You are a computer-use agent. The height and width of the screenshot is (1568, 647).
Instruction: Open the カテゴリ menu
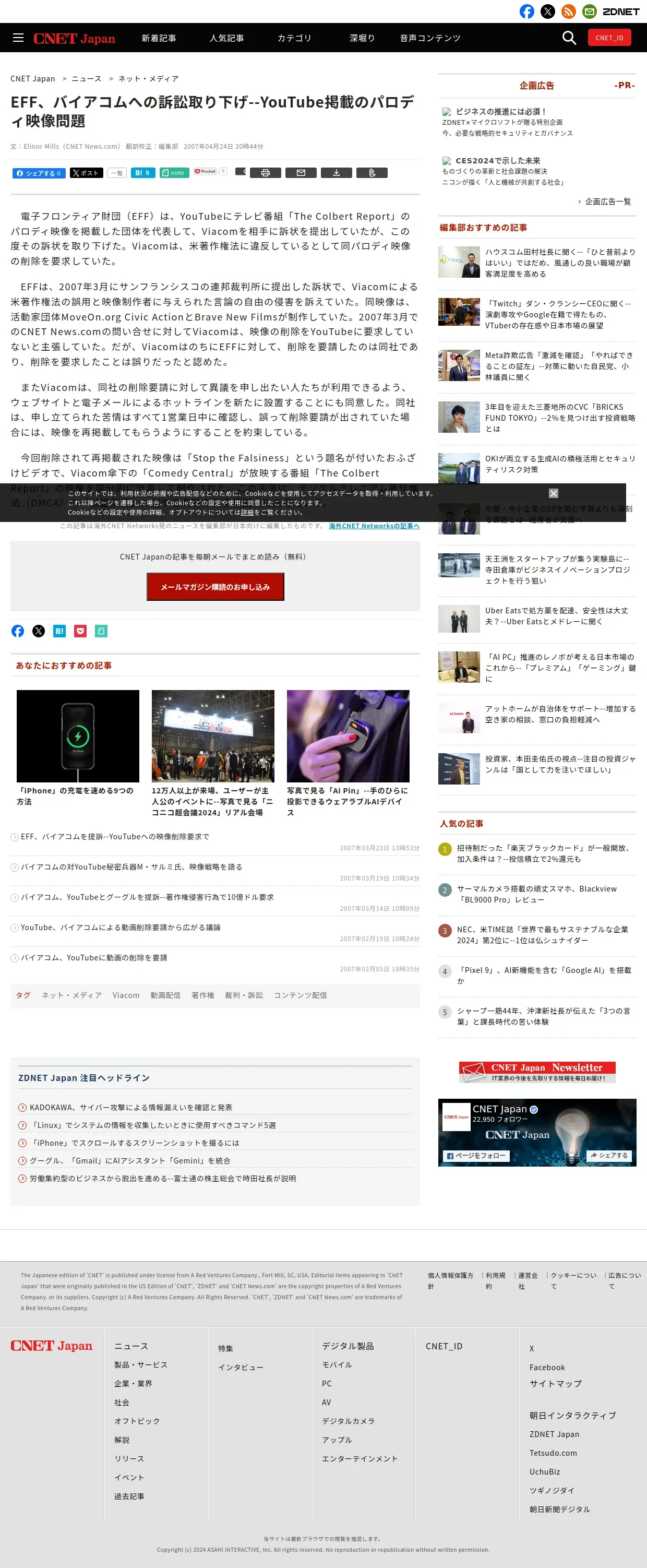coord(294,38)
